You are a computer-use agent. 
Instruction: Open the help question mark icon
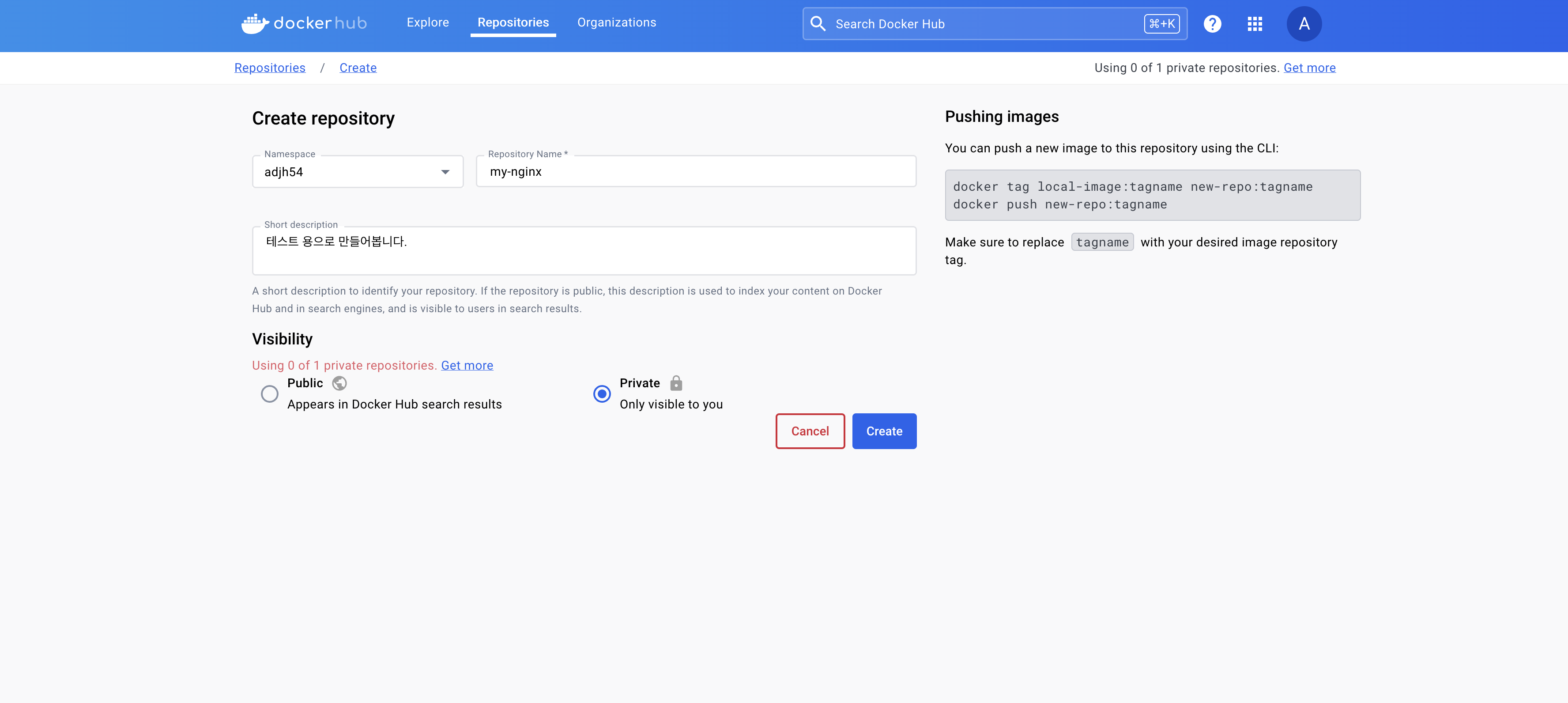pyautogui.click(x=1212, y=24)
